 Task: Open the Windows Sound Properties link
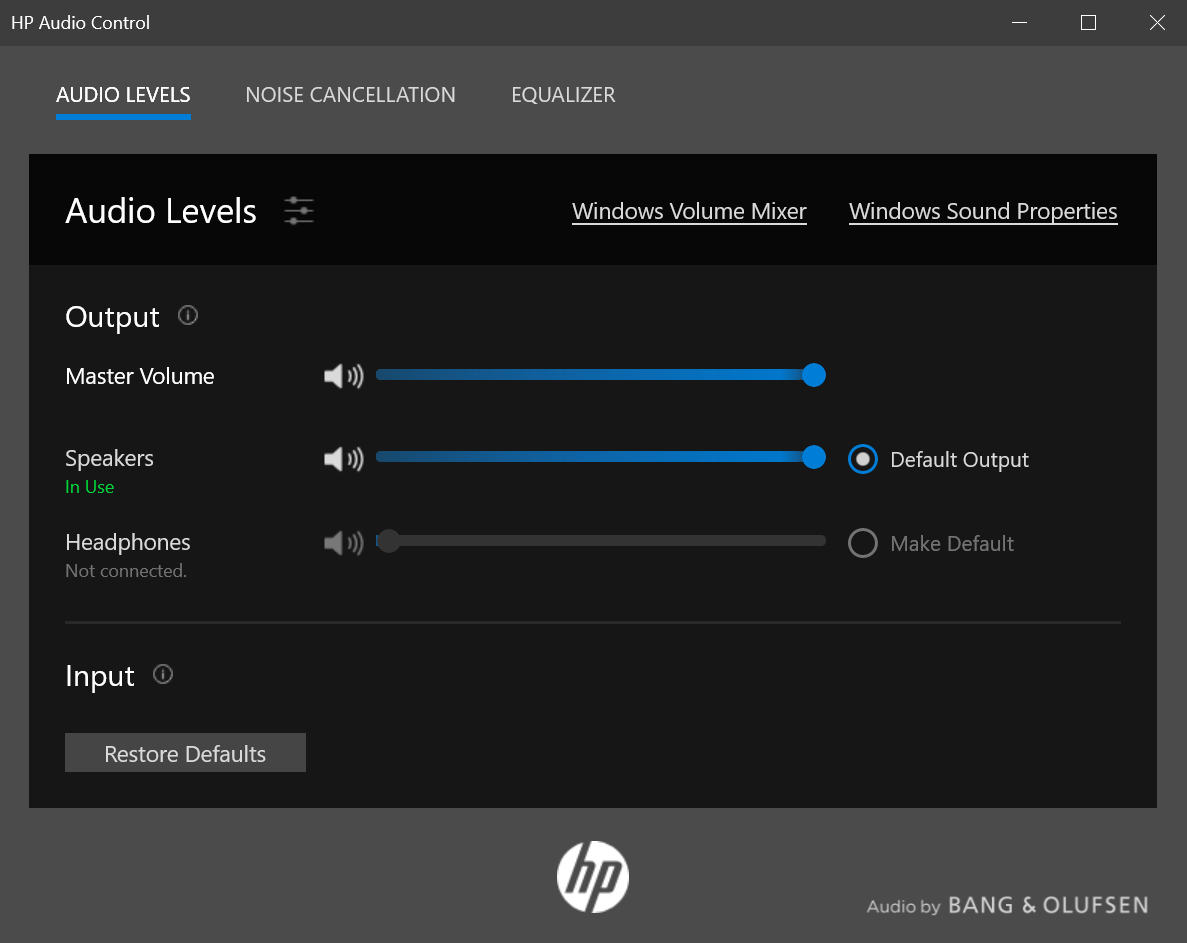pos(982,212)
